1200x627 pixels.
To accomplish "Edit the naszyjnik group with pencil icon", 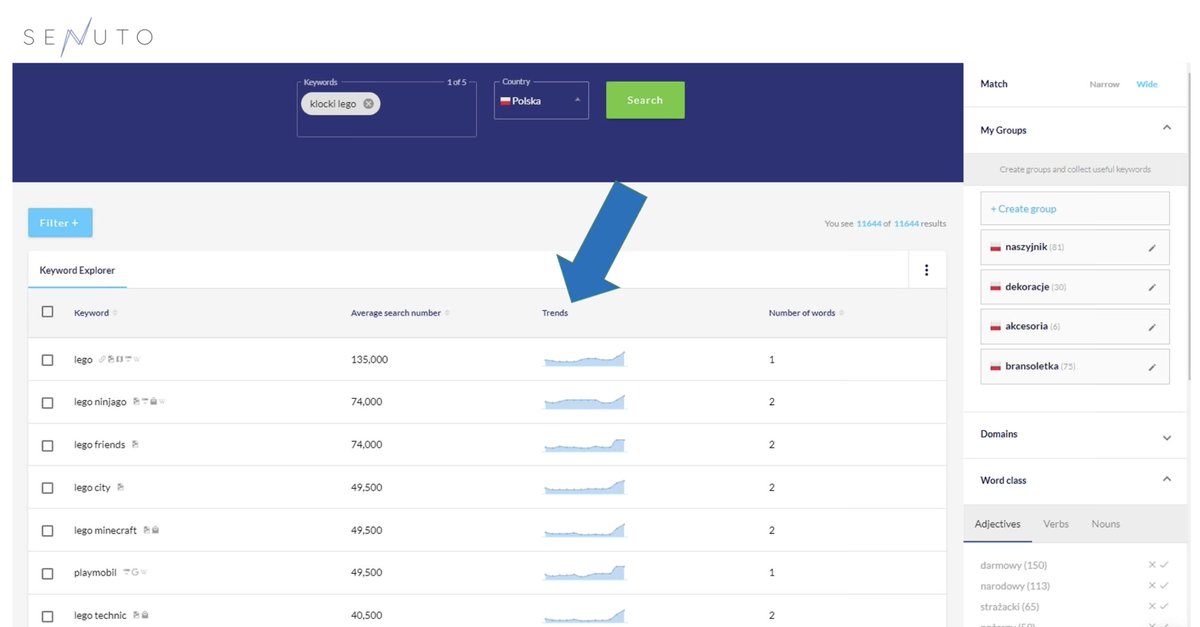I will click(1151, 247).
